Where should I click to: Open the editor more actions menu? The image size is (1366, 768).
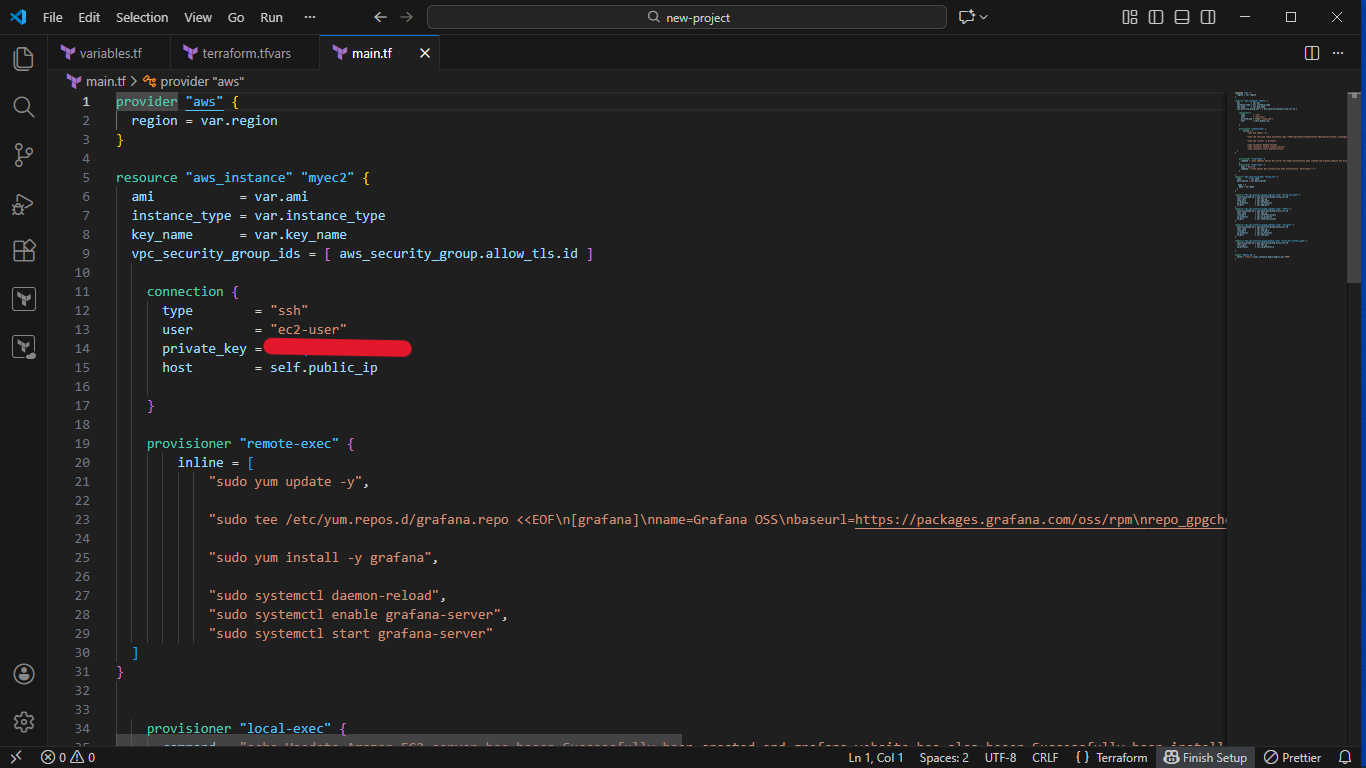point(1338,53)
